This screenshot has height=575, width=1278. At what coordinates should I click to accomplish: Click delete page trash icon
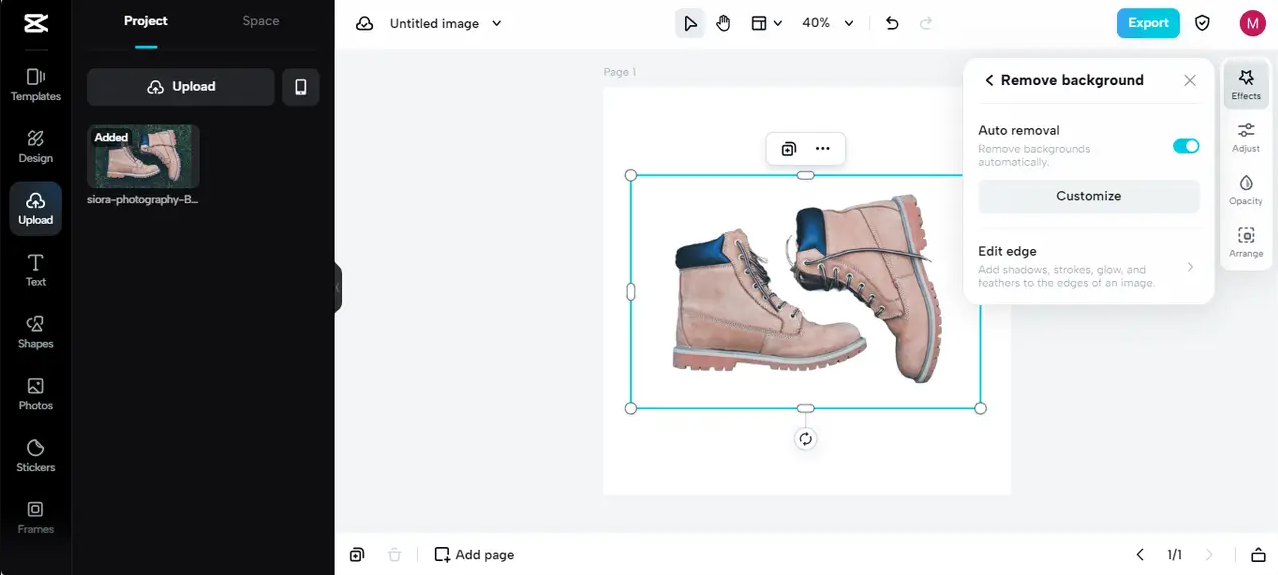click(395, 555)
